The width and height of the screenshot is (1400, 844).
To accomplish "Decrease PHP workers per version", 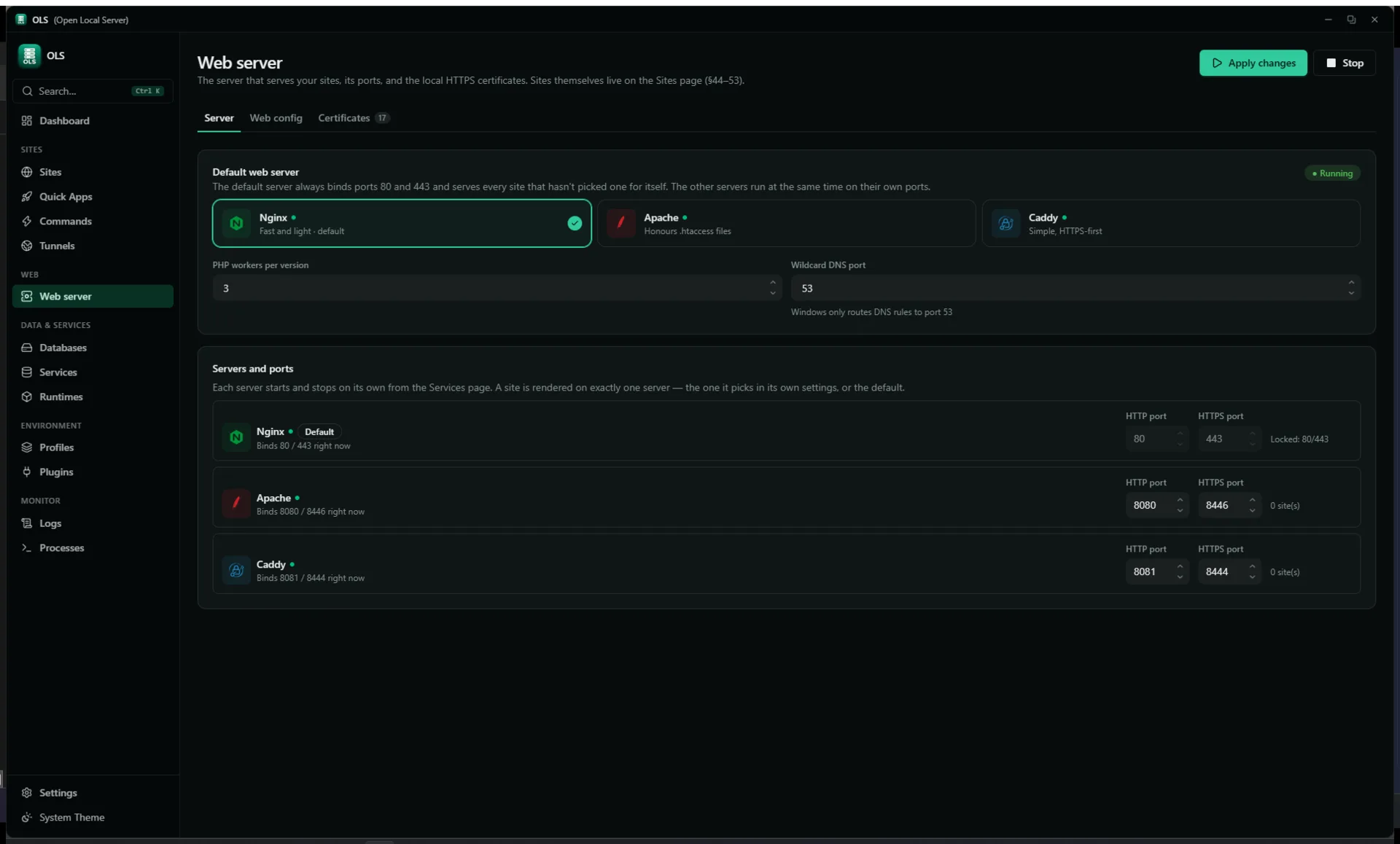I will tap(773, 293).
